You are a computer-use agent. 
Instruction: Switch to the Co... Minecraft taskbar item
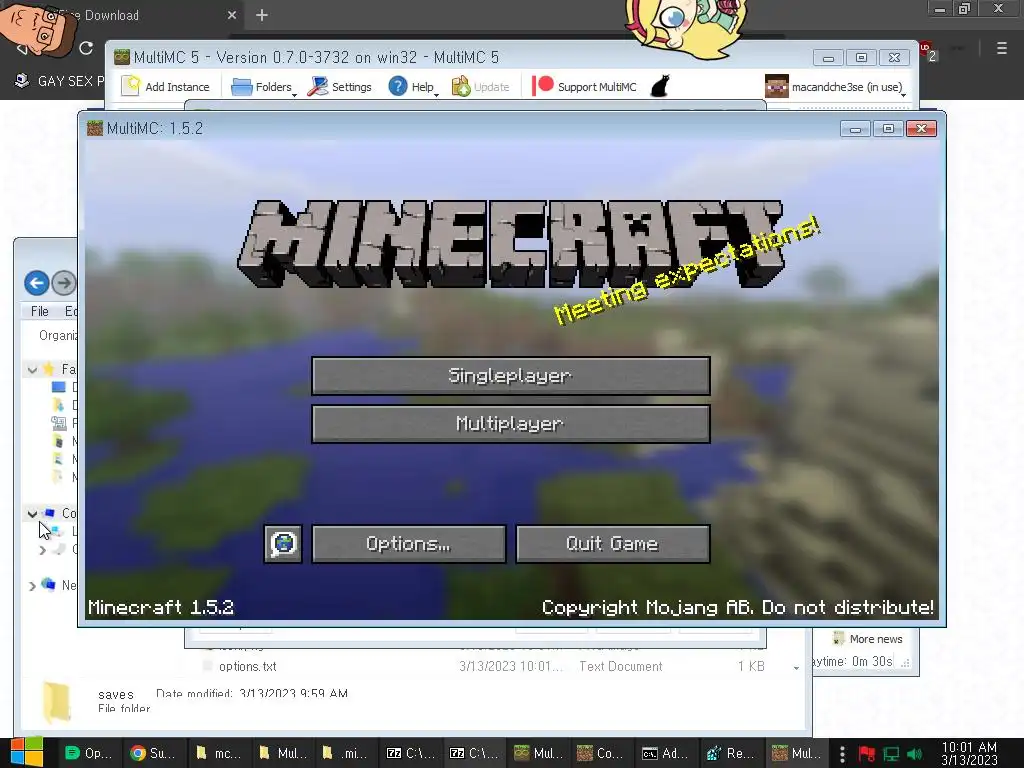pos(601,753)
